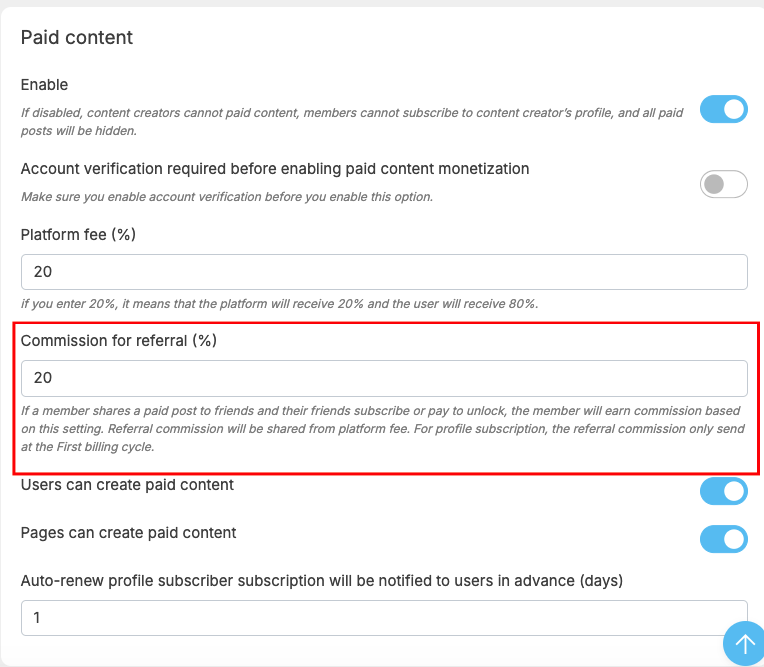Viewport: 764px width, 667px height.
Task: Select the auto-renew notification days field
Action: 384,618
